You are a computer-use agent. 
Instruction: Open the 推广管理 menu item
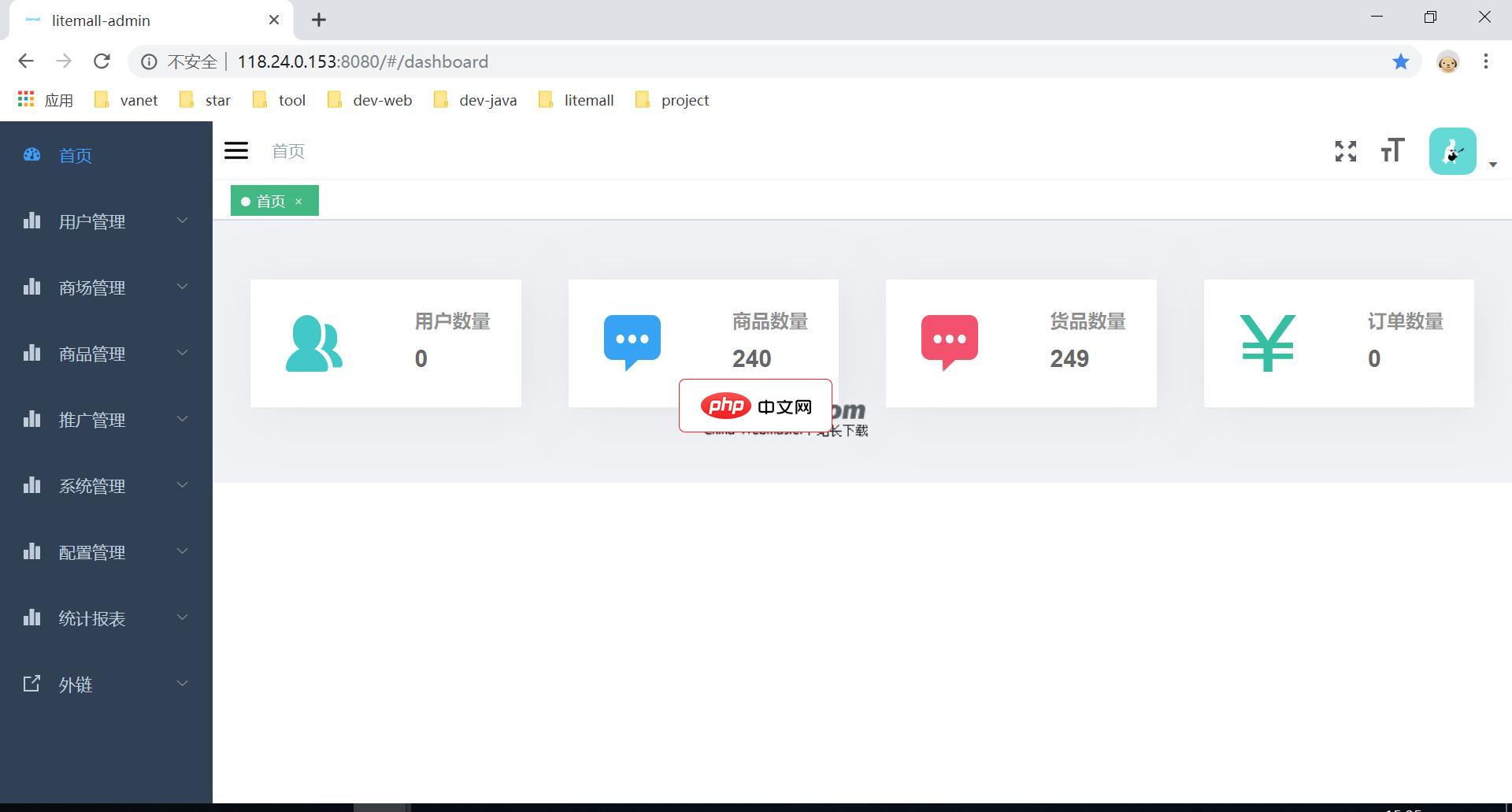pyautogui.click(x=91, y=420)
